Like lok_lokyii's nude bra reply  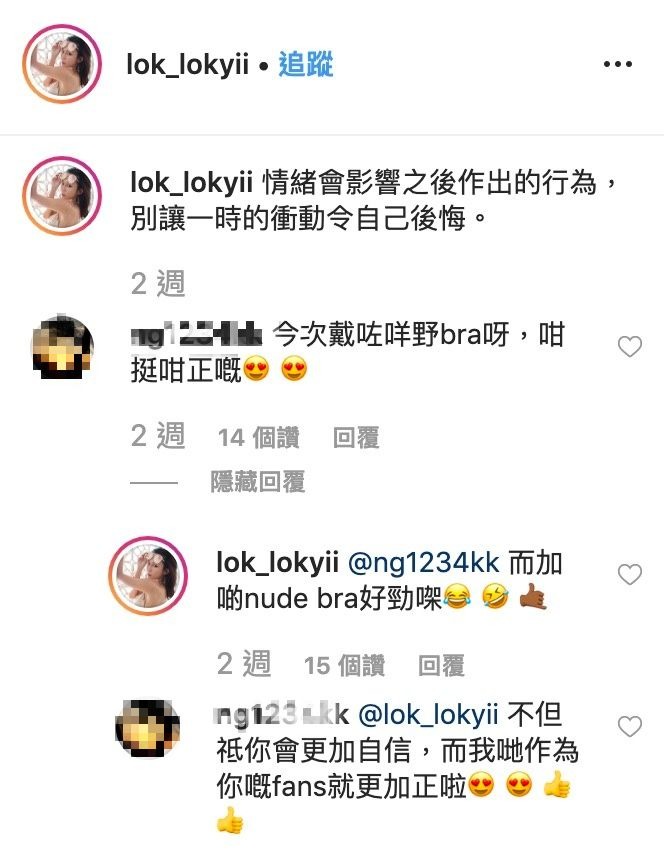[630, 574]
